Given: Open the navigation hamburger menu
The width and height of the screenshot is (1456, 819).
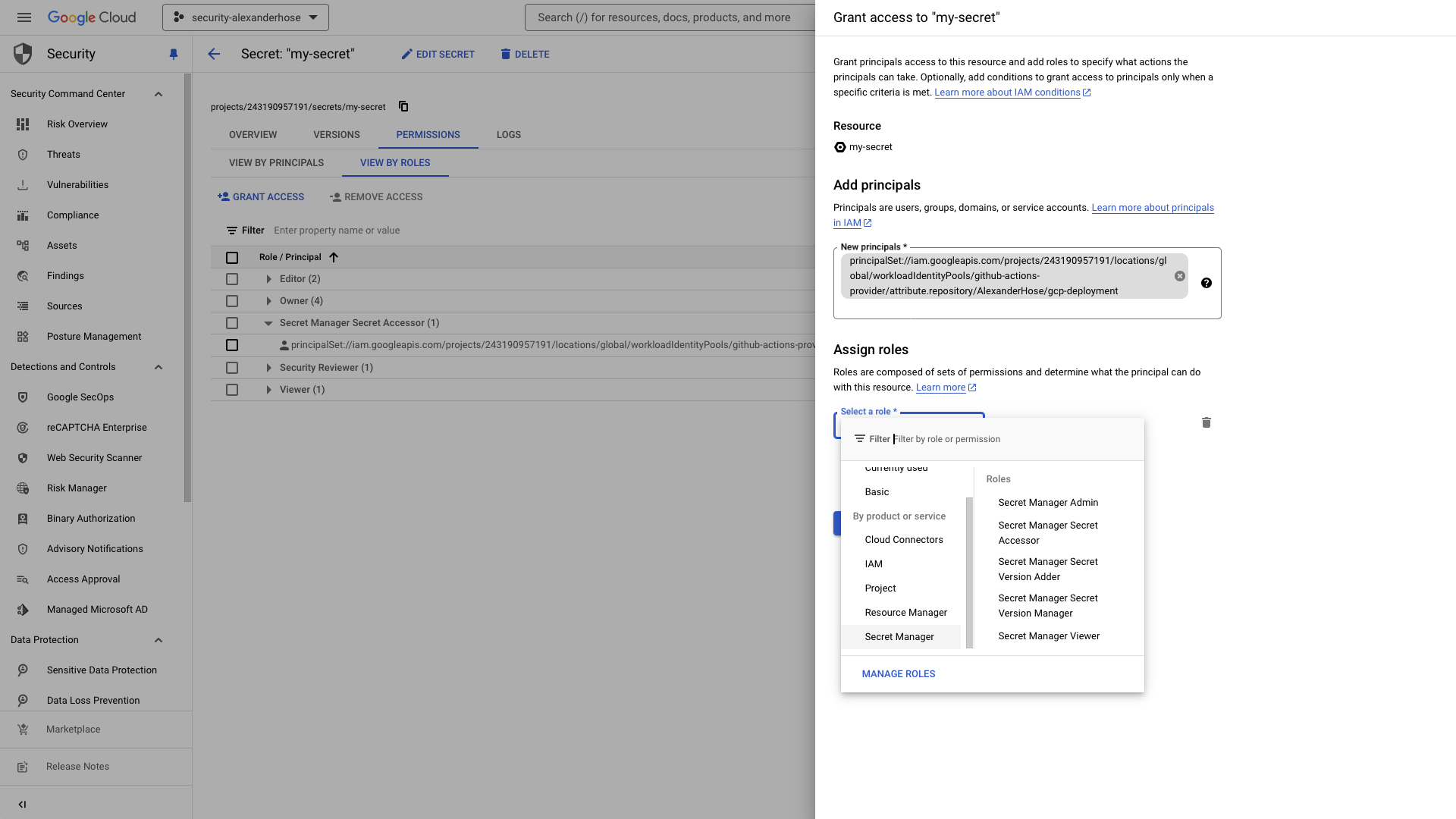Looking at the screenshot, I should click(24, 17).
